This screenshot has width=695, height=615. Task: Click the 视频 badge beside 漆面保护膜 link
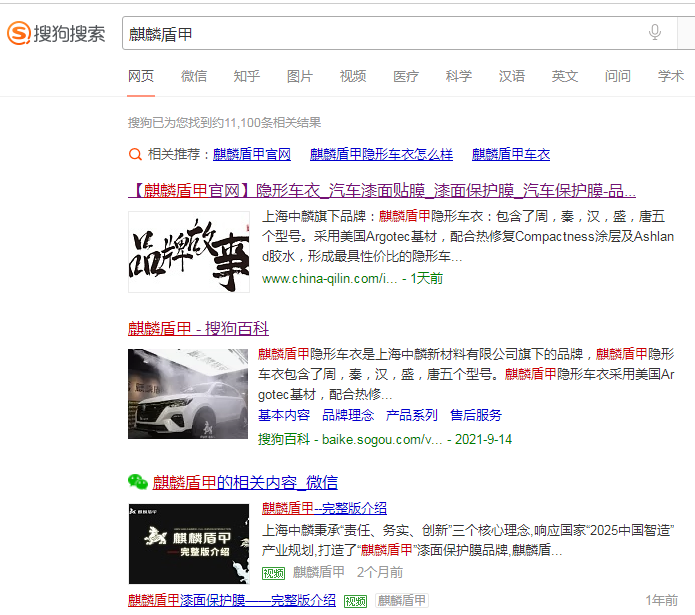point(355,601)
